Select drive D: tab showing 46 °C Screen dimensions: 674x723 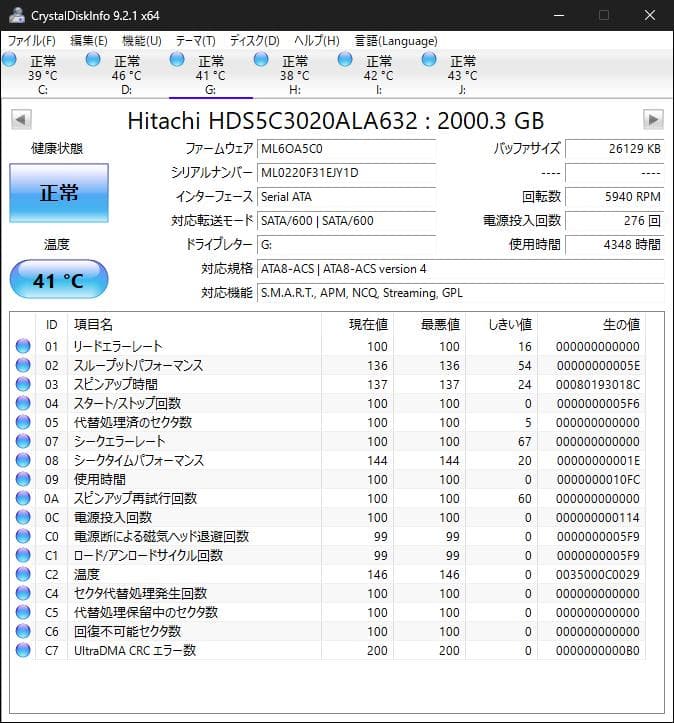126,74
